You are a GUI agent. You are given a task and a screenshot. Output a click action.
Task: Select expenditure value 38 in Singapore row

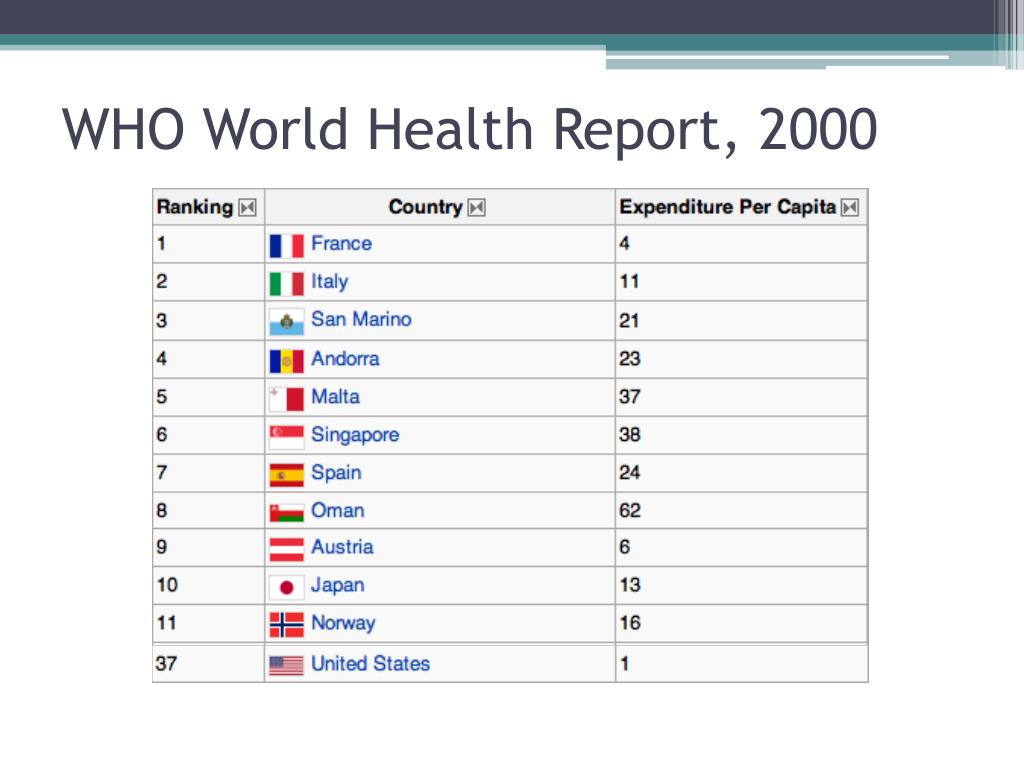point(630,434)
